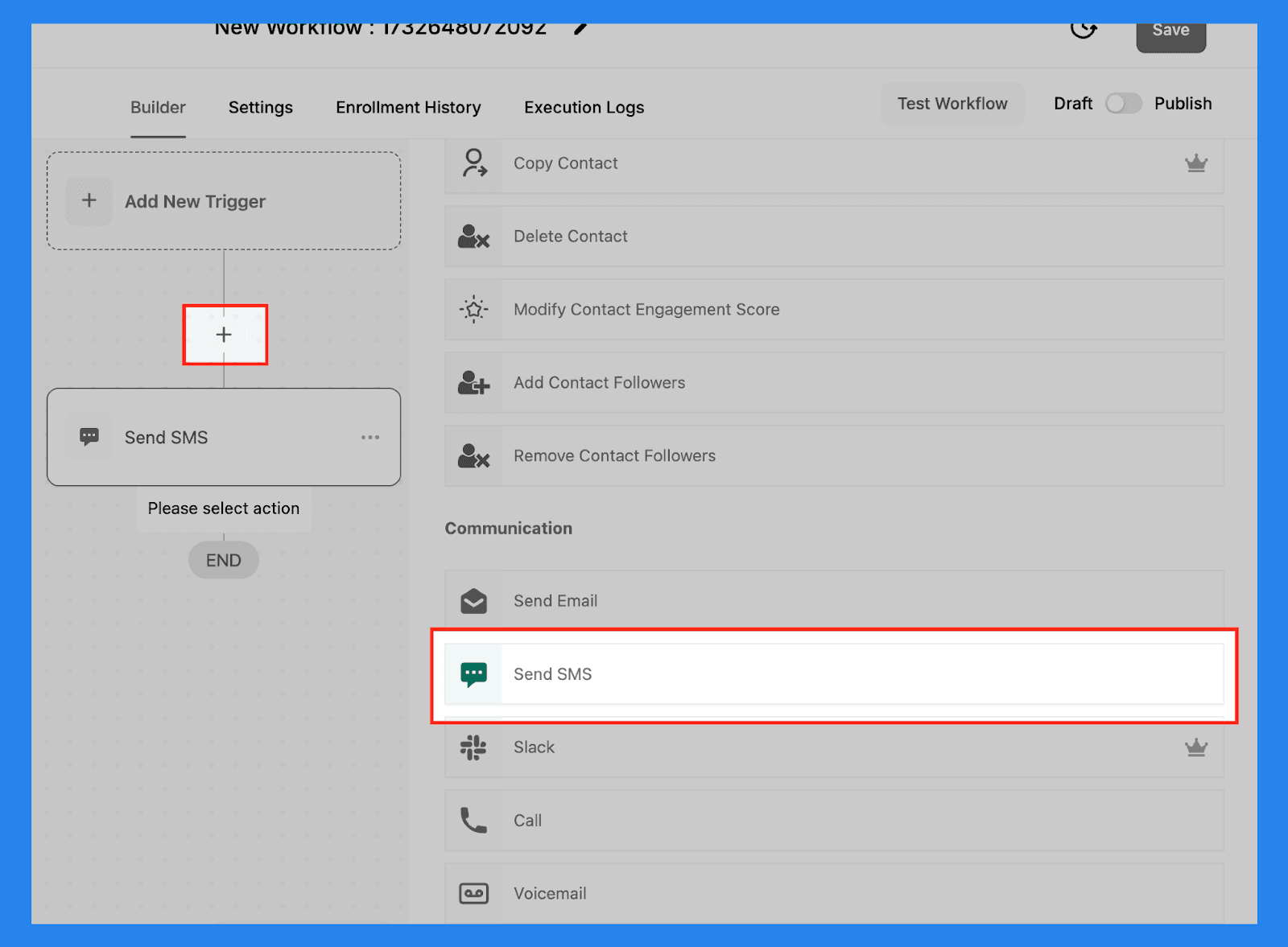Choose the Remove Contact Followers action
The image size is (1288, 947).
coord(834,456)
